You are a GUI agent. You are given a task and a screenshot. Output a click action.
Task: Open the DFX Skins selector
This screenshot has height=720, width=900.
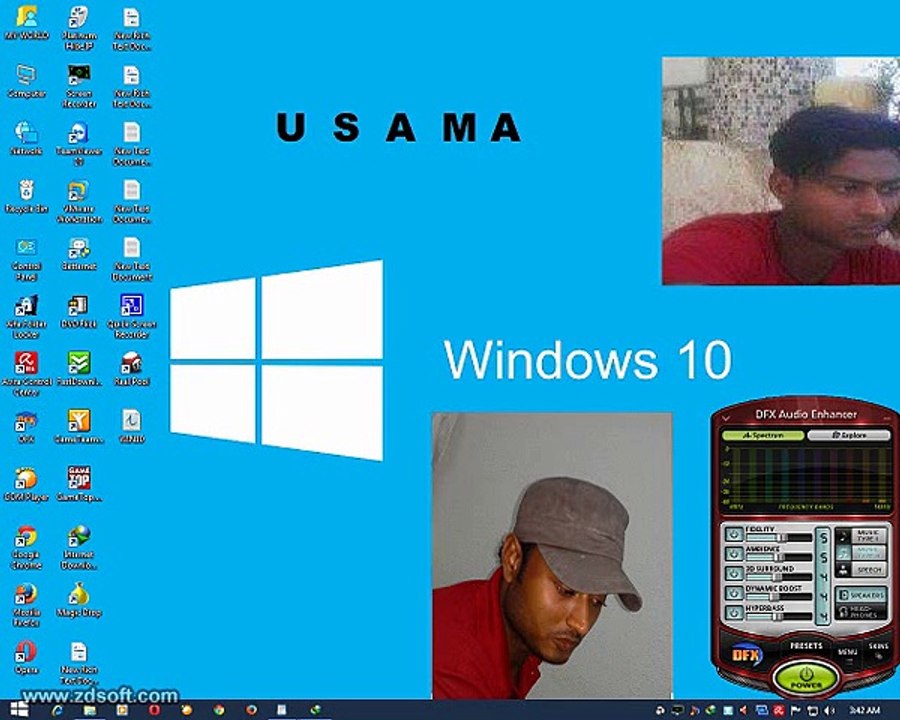(x=878, y=651)
